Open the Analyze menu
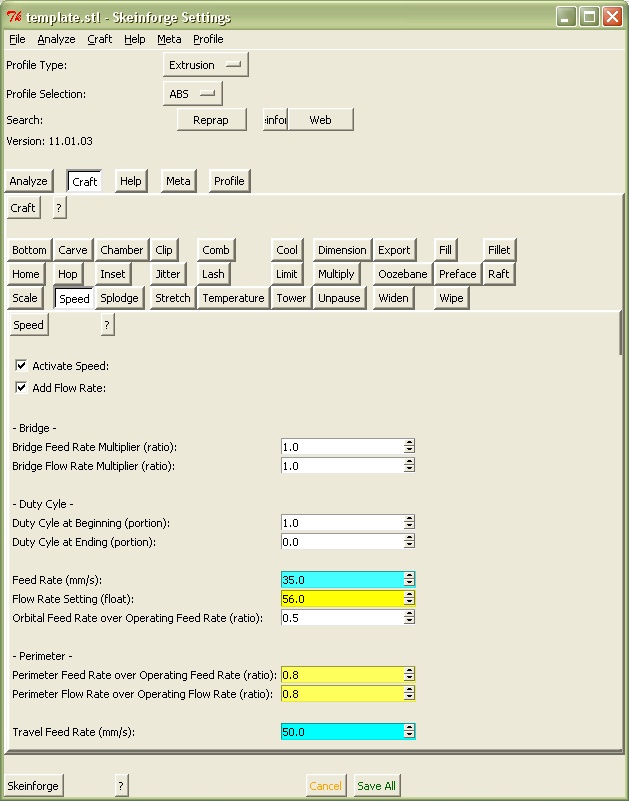629x801 pixels. click(56, 39)
